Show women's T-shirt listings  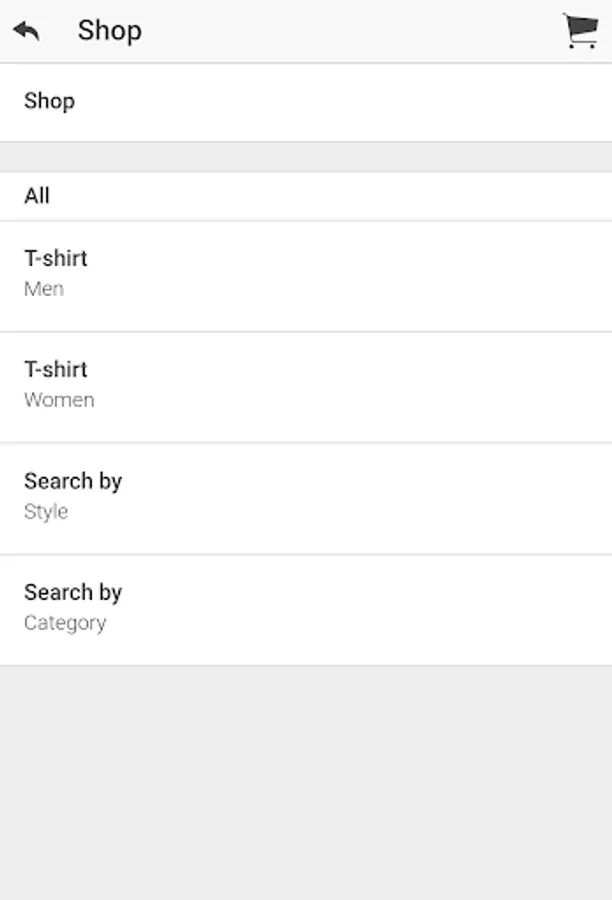click(306, 386)
